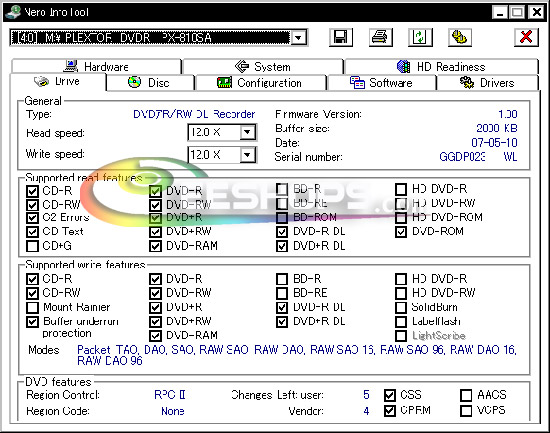Select the Drive tab
This screenshot has height=433, width=550.
tap(58, 82)
